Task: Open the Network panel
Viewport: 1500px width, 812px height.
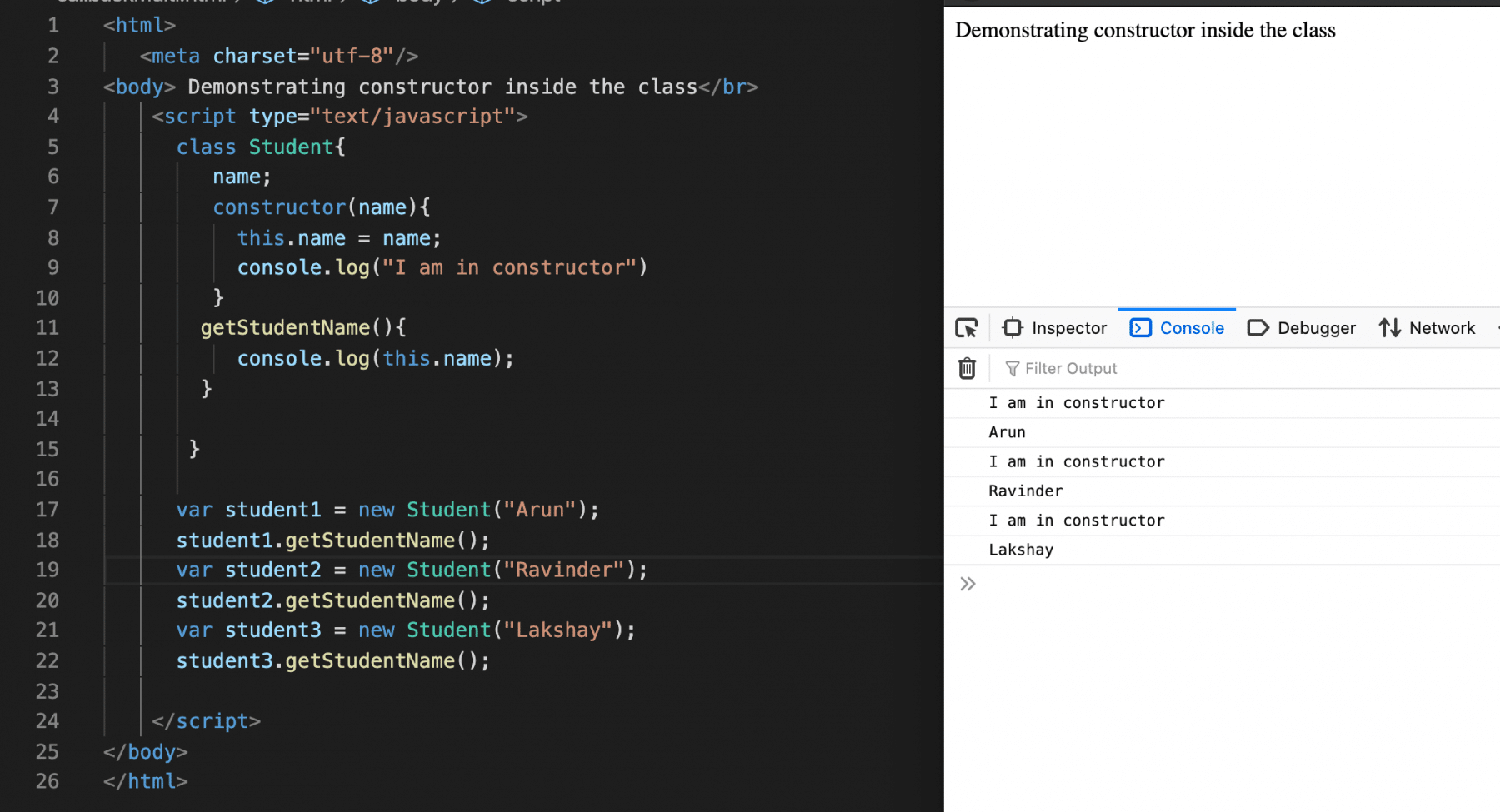Action: tap(1440, 327)
